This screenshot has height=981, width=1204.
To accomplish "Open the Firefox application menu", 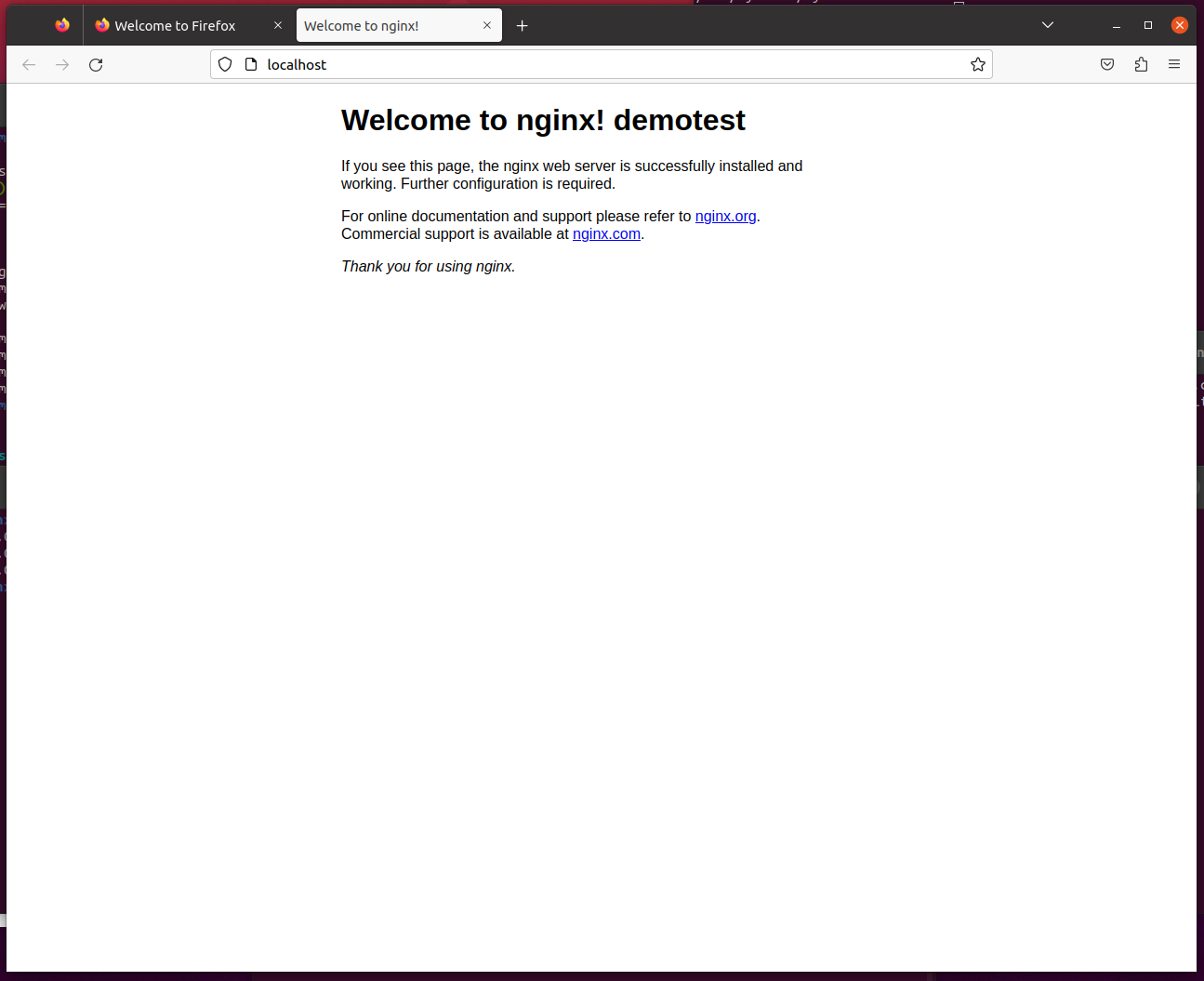I will (1174, 64).
